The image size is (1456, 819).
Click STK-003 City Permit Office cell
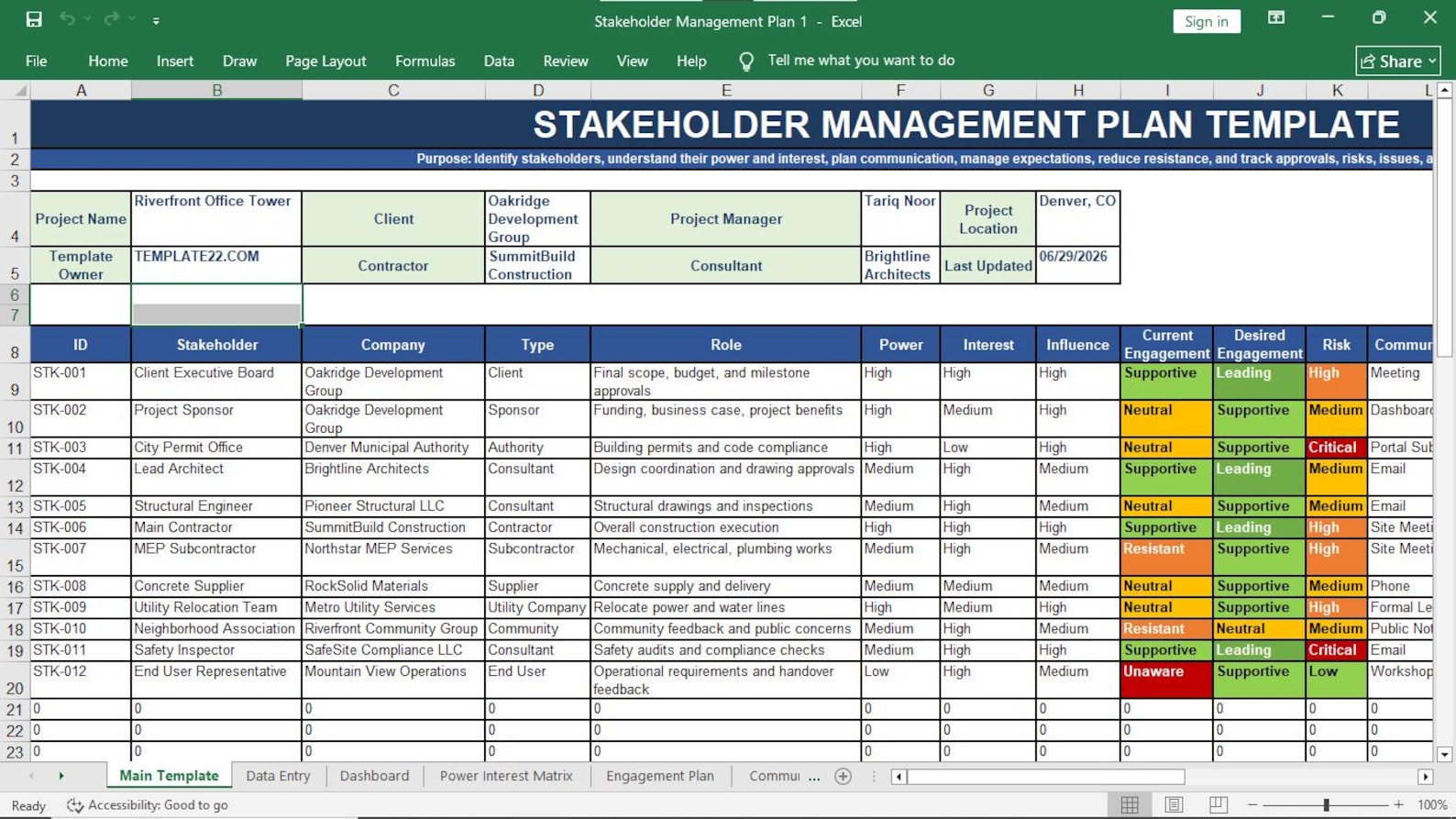(216, 448)
